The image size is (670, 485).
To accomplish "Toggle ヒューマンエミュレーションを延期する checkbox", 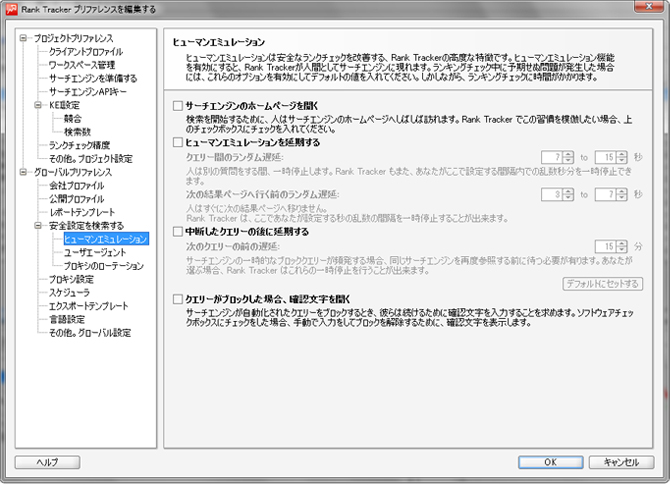I will (x=178, y=142).
